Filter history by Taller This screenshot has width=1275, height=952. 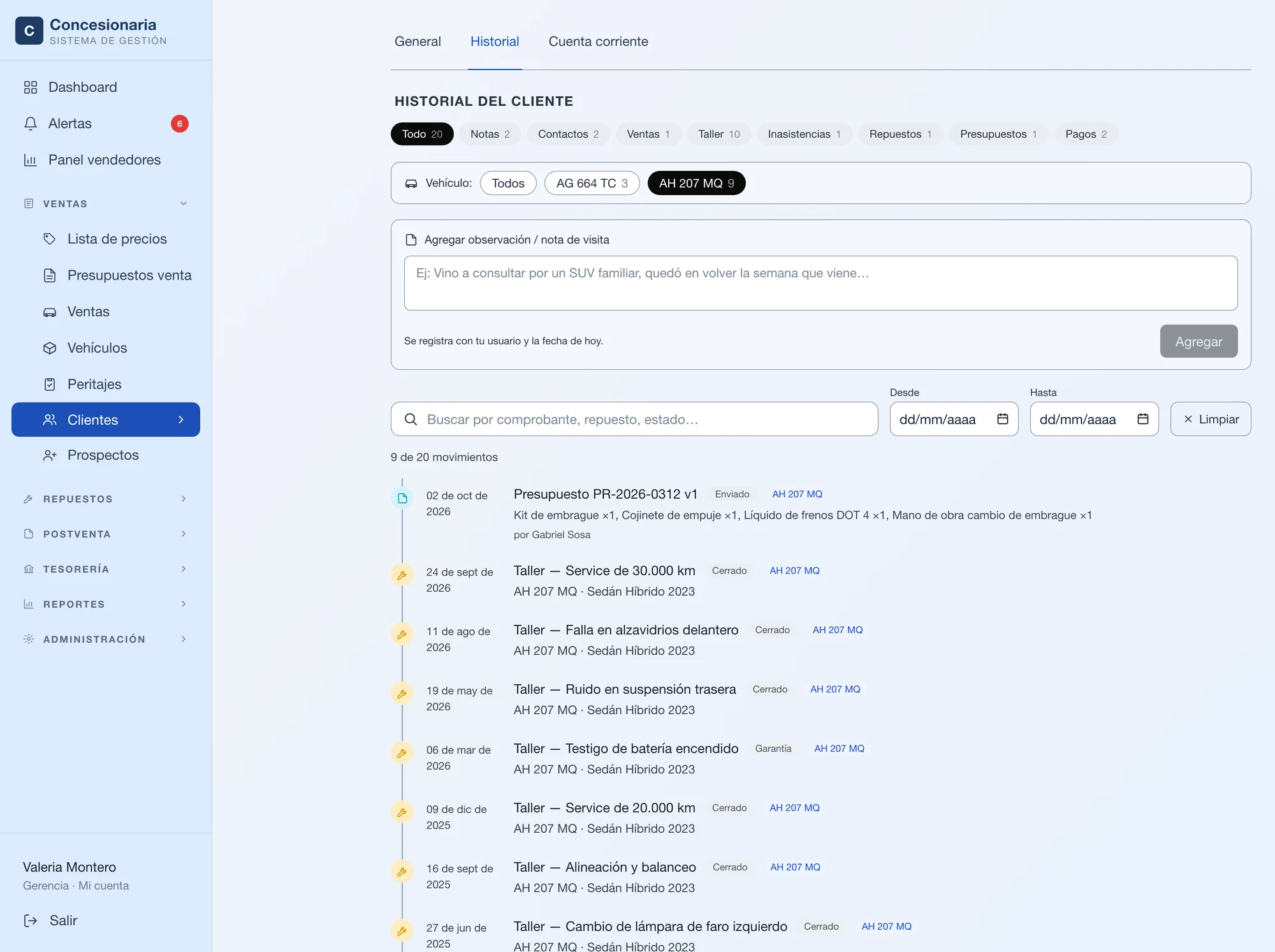[x=718, y=134]
